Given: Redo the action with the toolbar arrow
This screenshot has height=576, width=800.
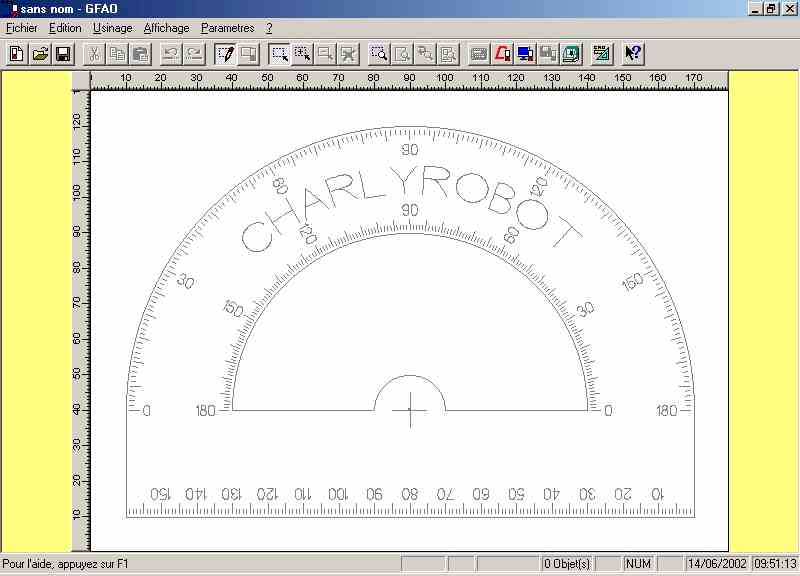Looking at the screenshot, I should click(x=194, y=54).
